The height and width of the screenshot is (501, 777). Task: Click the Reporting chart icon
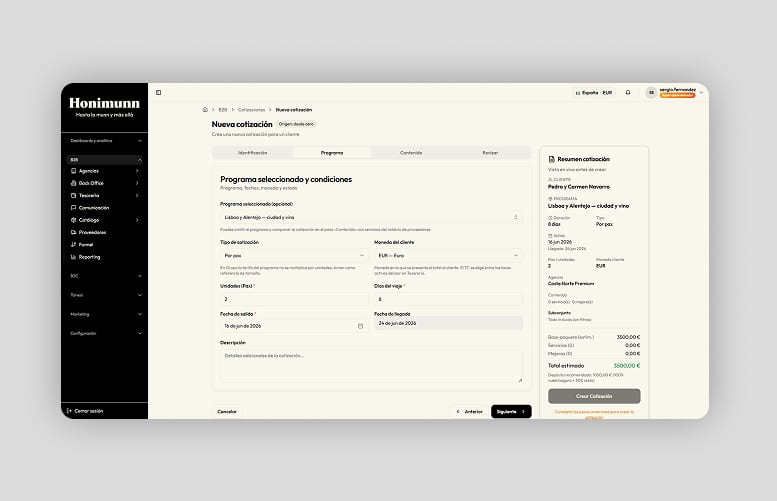pyautogui.click(x=73, y=257)
